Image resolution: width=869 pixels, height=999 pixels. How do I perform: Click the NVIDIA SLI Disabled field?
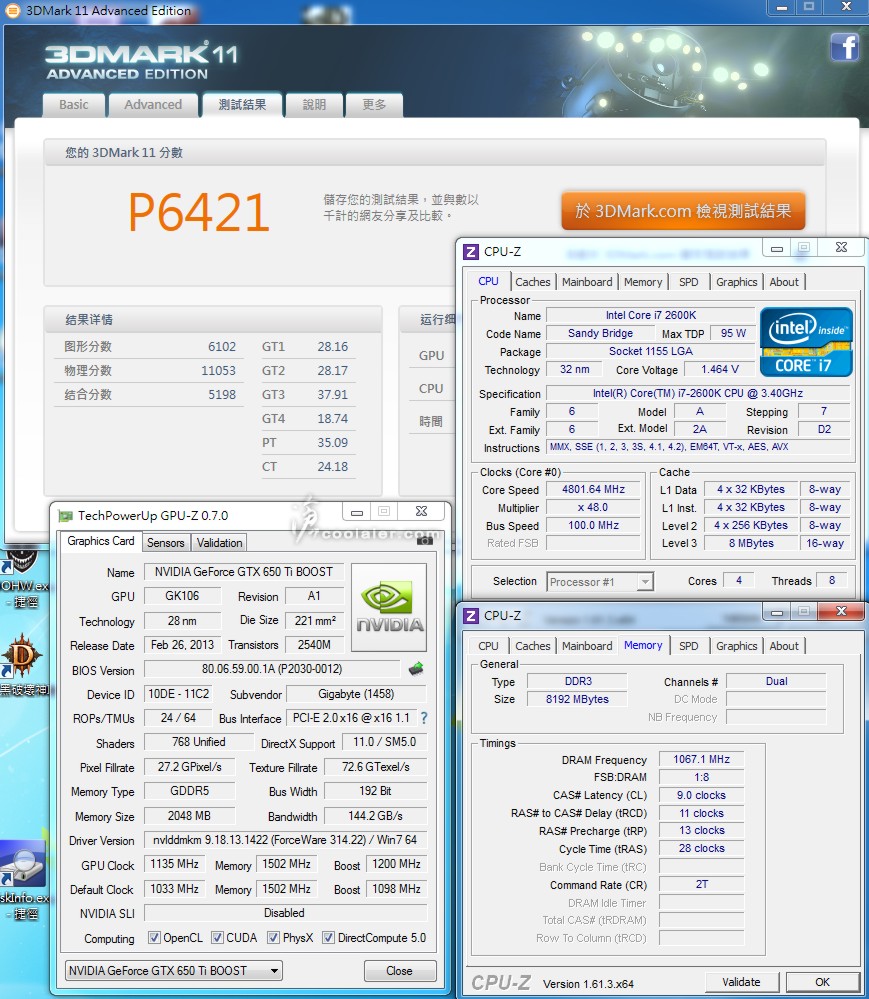click(x=285, y=913)
